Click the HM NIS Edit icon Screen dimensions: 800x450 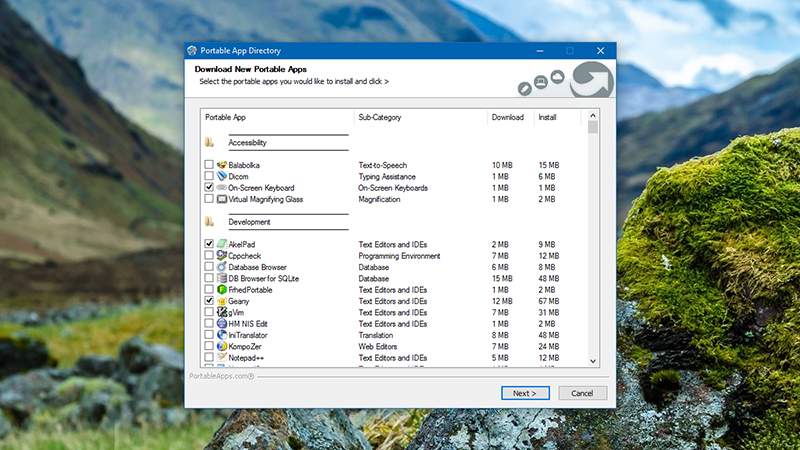(221, 323)
